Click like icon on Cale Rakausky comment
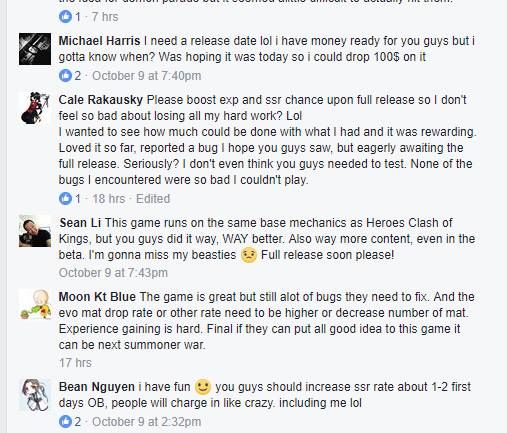507x433 pixels. [x=65, y=199]
